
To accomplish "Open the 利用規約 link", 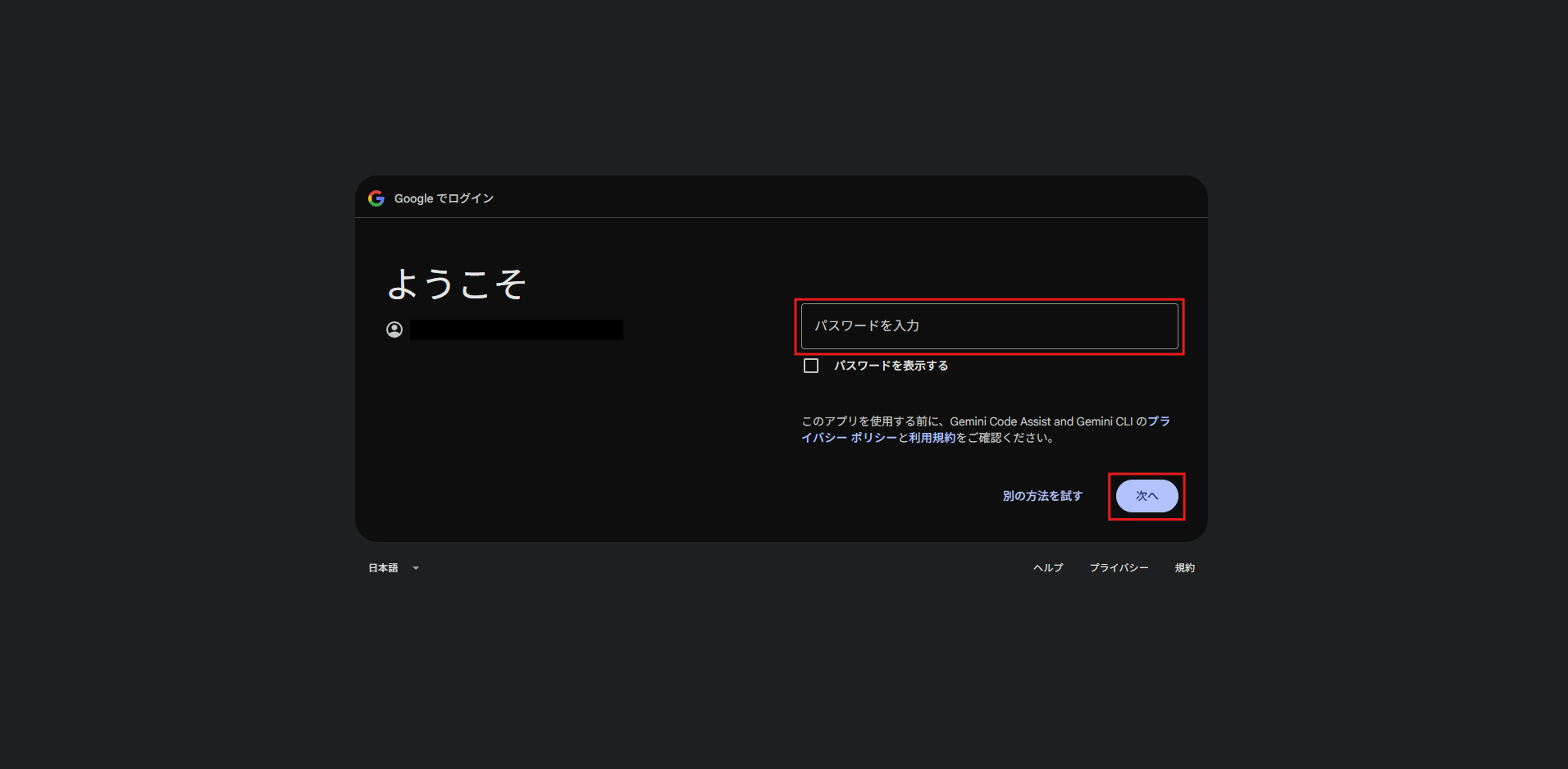I will click(x=932, y=438).
